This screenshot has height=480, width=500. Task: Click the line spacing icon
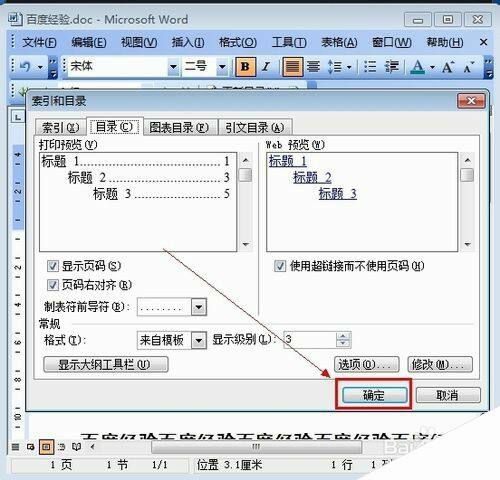(x=335, y=67)
